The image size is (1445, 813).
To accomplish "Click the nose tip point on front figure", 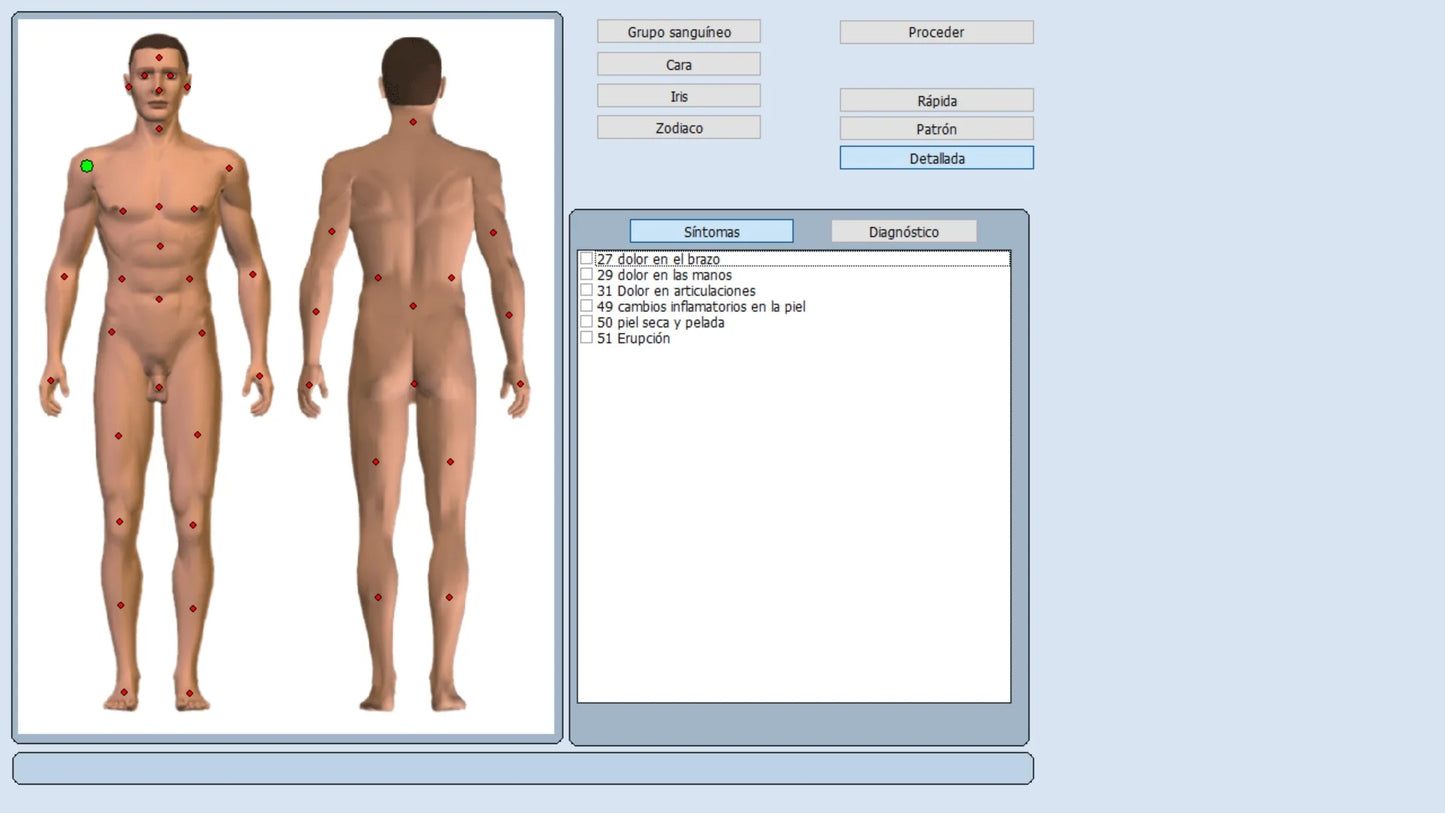I will 159,91.
